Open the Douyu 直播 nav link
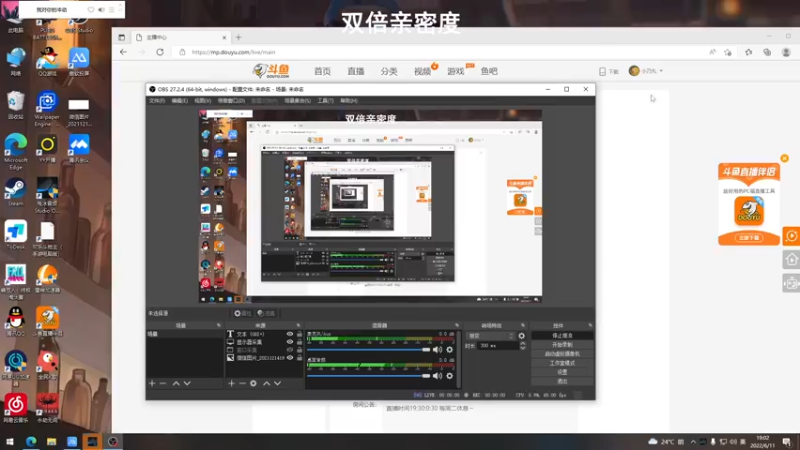The height and width of the screenshot is (450, 800). (x=356, y=71)
